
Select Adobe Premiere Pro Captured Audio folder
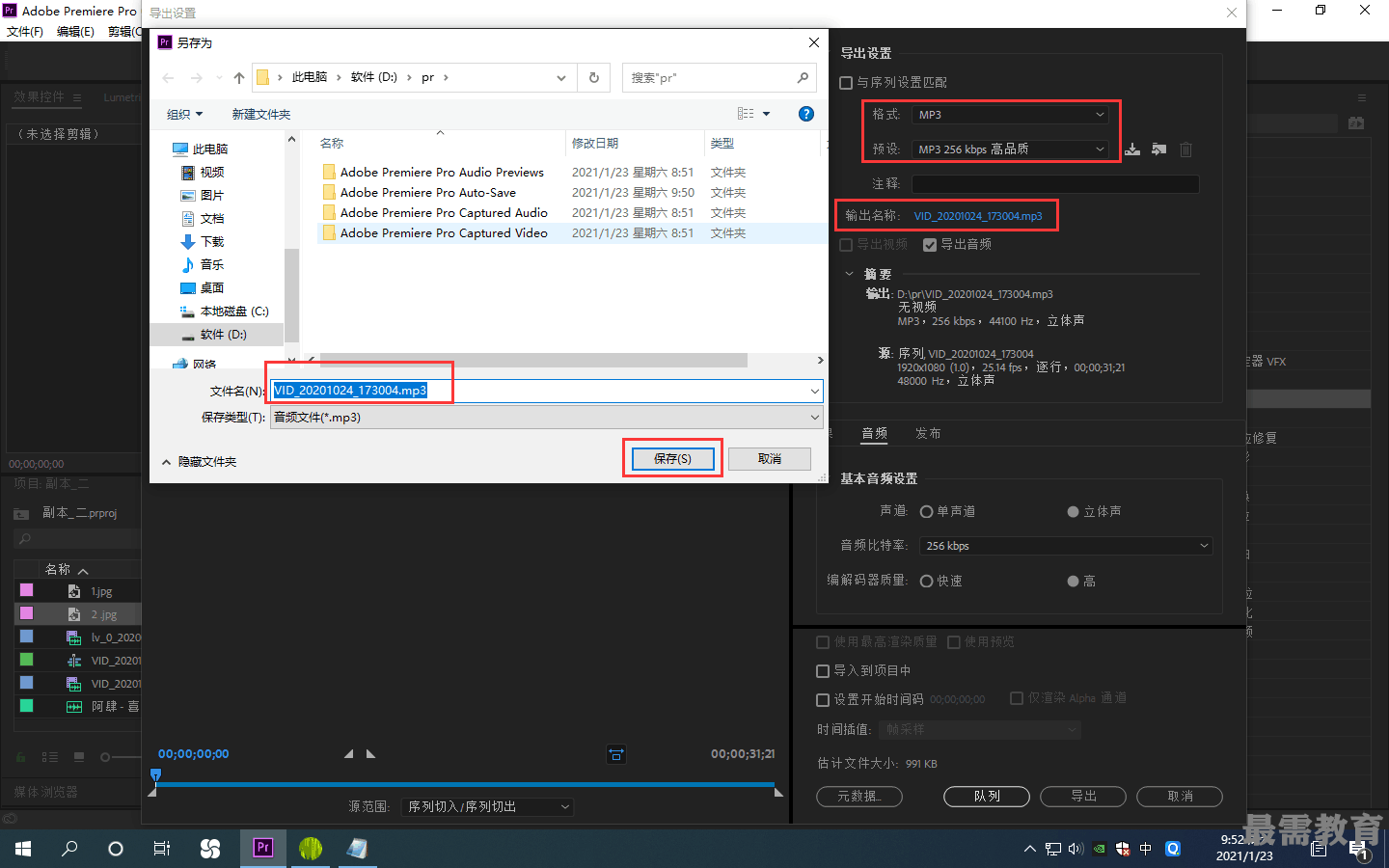[444, 212]
